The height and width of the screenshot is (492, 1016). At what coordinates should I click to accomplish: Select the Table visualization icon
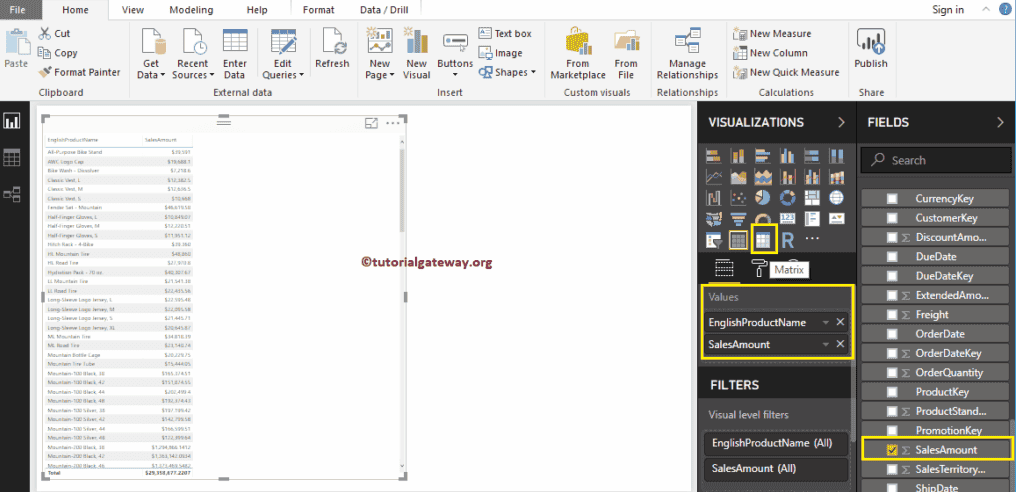pyautogui.click(x=739, y=239)
